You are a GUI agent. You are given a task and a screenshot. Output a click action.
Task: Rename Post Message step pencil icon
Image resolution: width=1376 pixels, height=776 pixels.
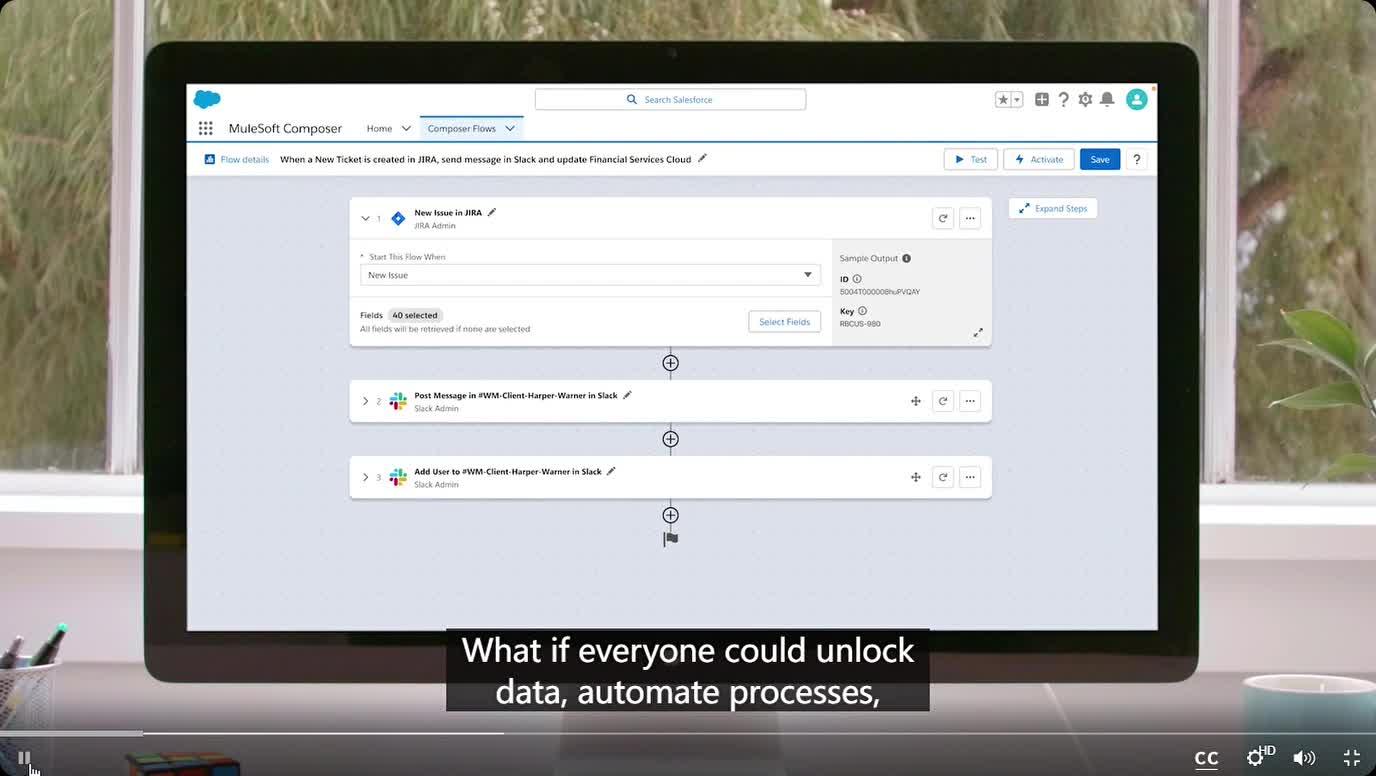(627, 395)
